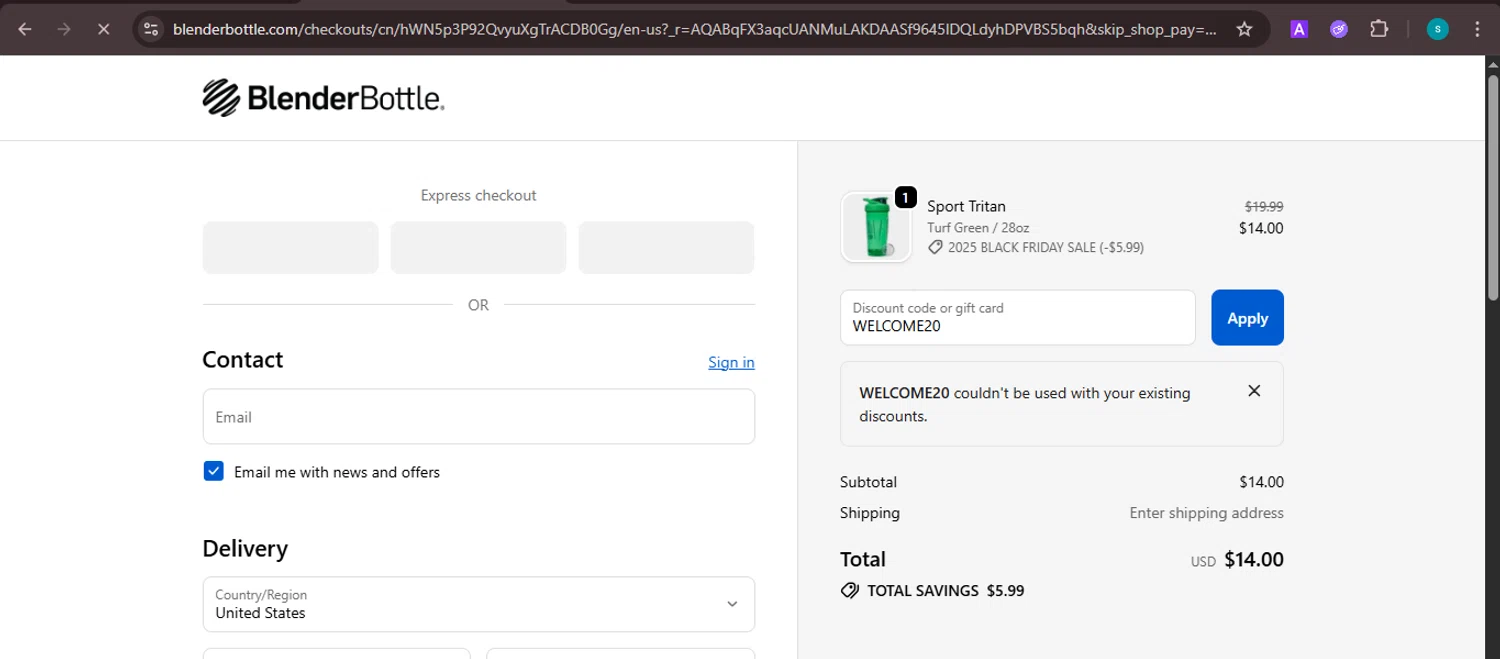This screenshot has height=659, width=1500.
Task: Click the tag icon next to TOTAL SAVINGS
Action: tap(850, 591)
